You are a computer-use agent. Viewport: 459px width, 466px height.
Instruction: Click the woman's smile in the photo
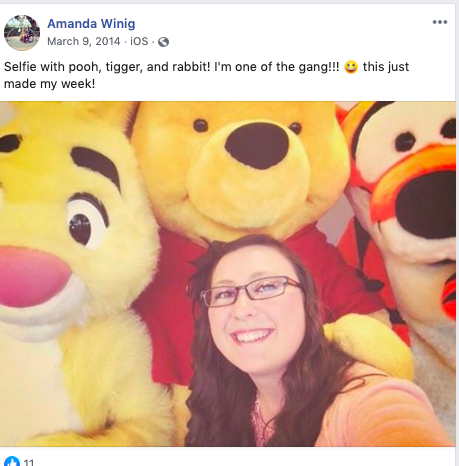coord(252,335)
